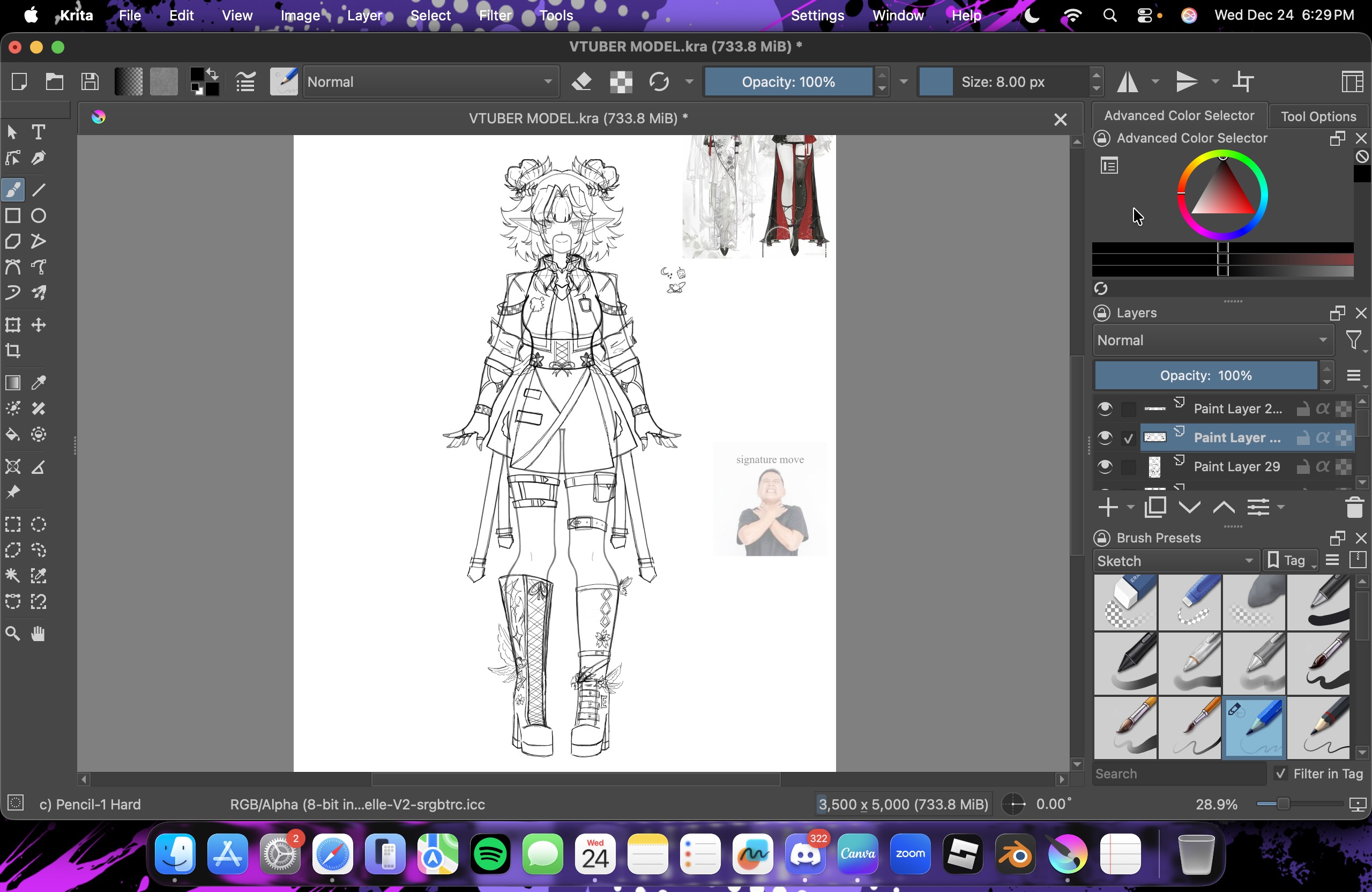Hide Paint Layer 29 visibility eye
The width and height of the screenshot is (1372, 892).
point(1105,466)
